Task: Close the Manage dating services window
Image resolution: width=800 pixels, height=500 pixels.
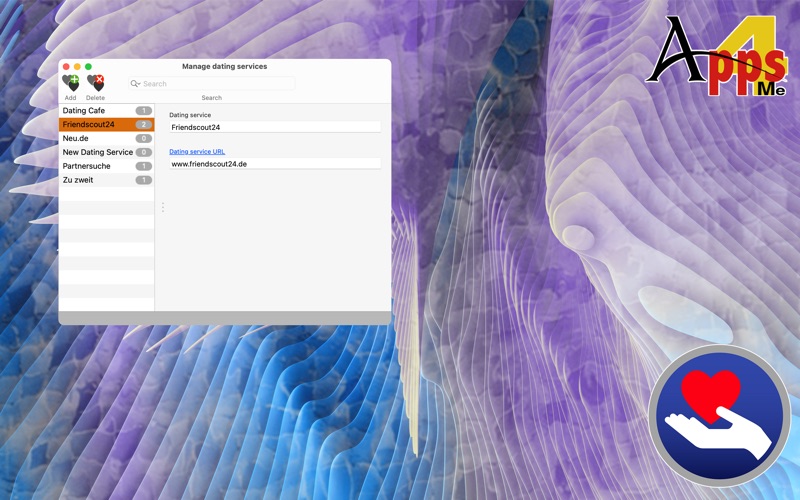Action: [66, 66]
